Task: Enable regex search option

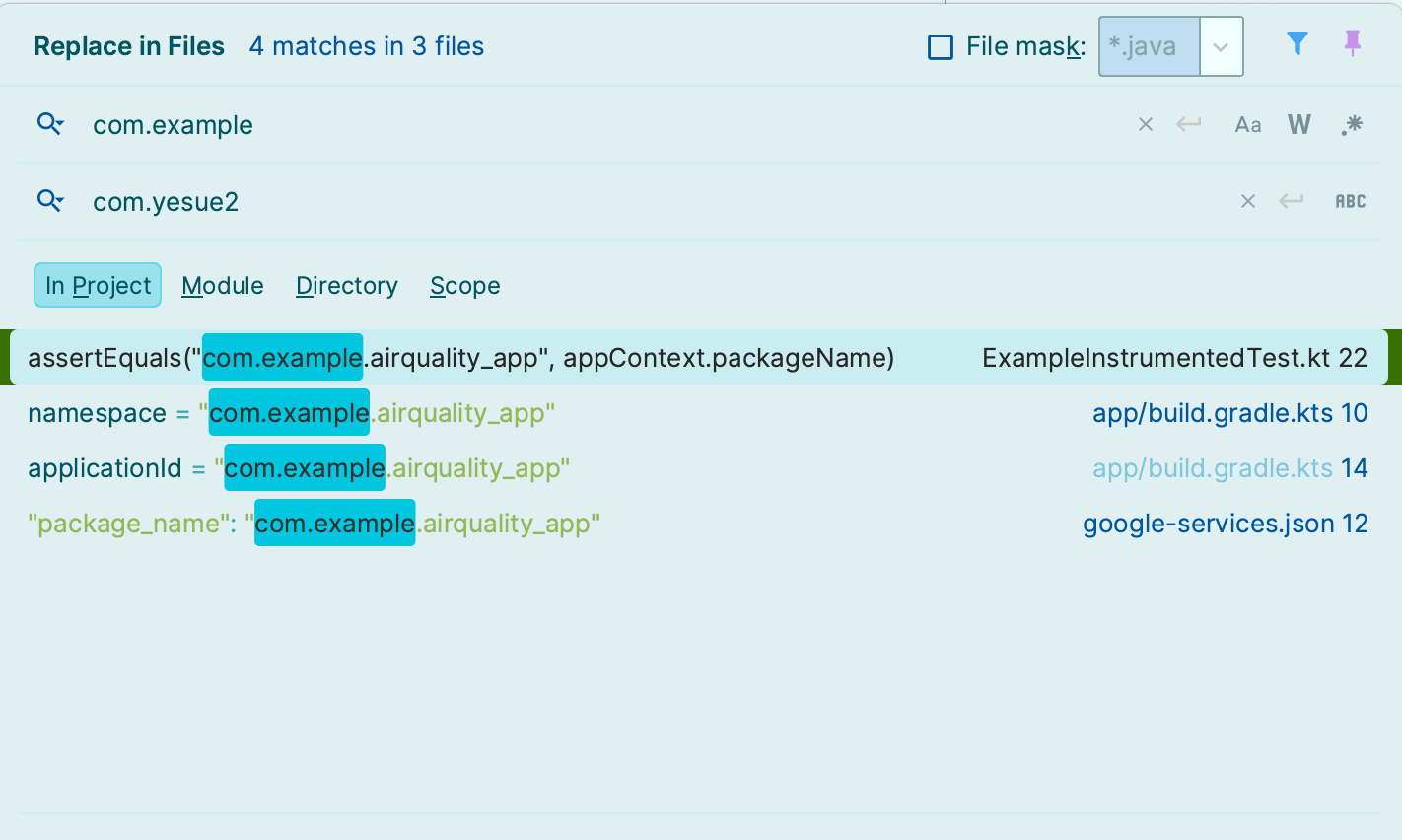Action: pyautogui.click(x=1352, y=124)
